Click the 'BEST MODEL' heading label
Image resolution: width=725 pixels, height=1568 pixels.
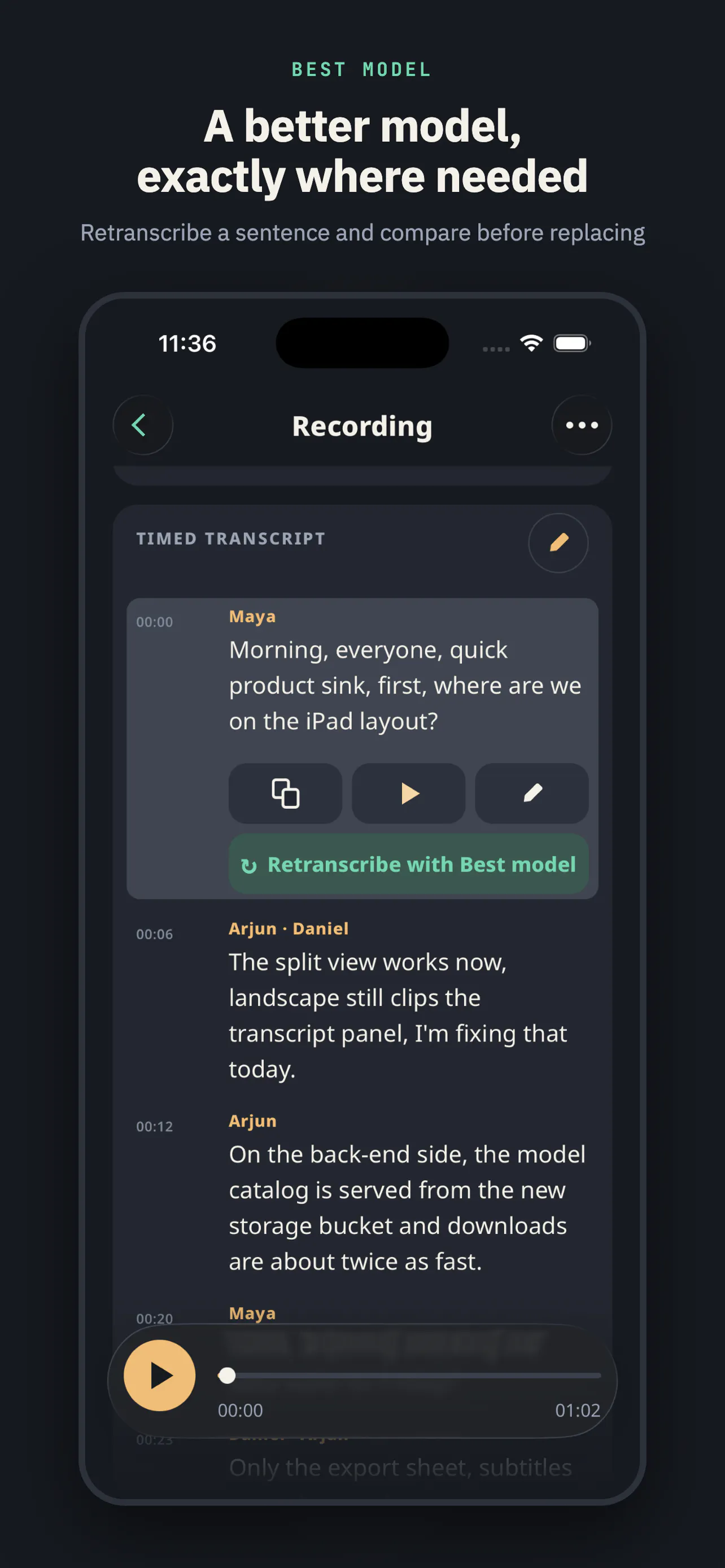tap(362, 70)
